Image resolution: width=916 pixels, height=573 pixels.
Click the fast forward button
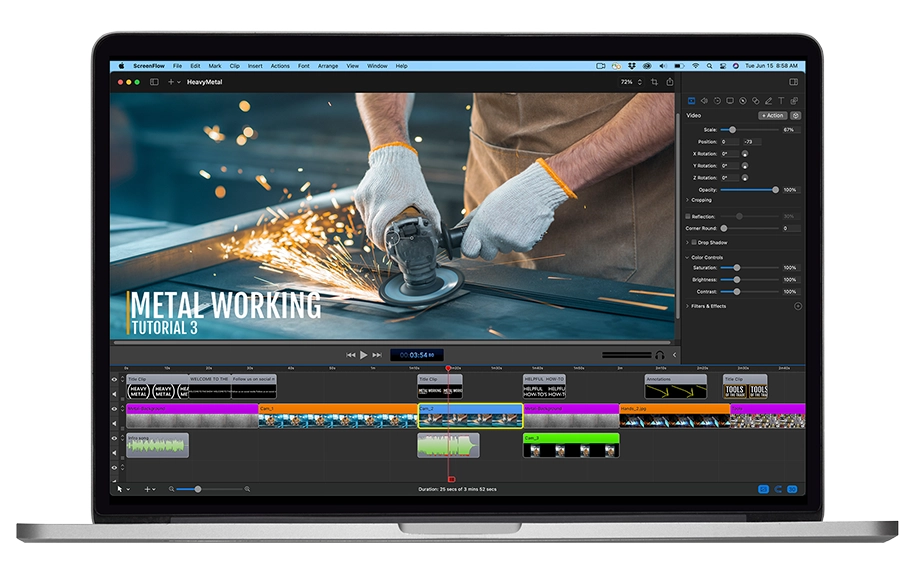tap(377, 355)
